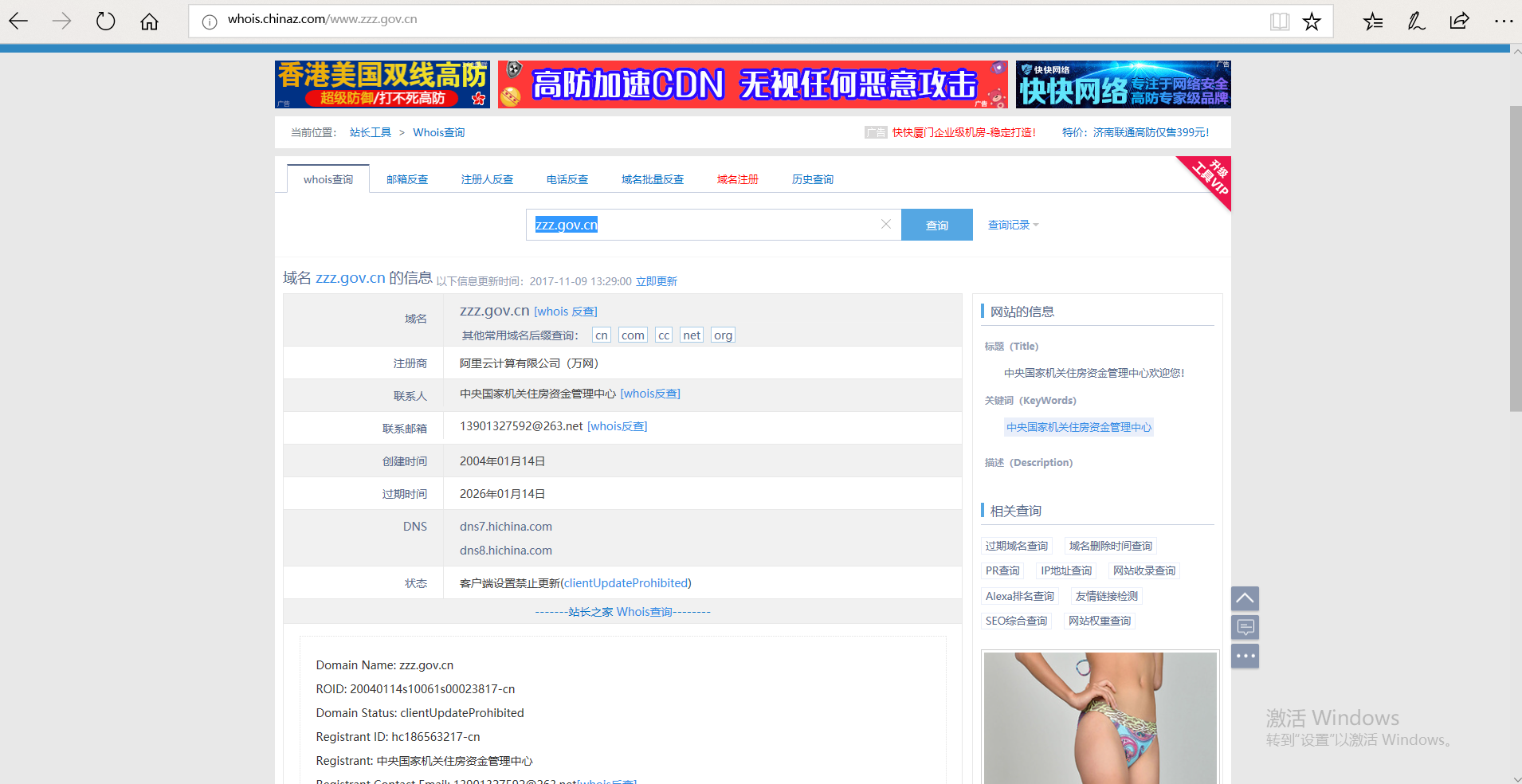Open the SEO综合查询 related query
Viewport: 1522px width, 784px height.
coord(1017,621)
